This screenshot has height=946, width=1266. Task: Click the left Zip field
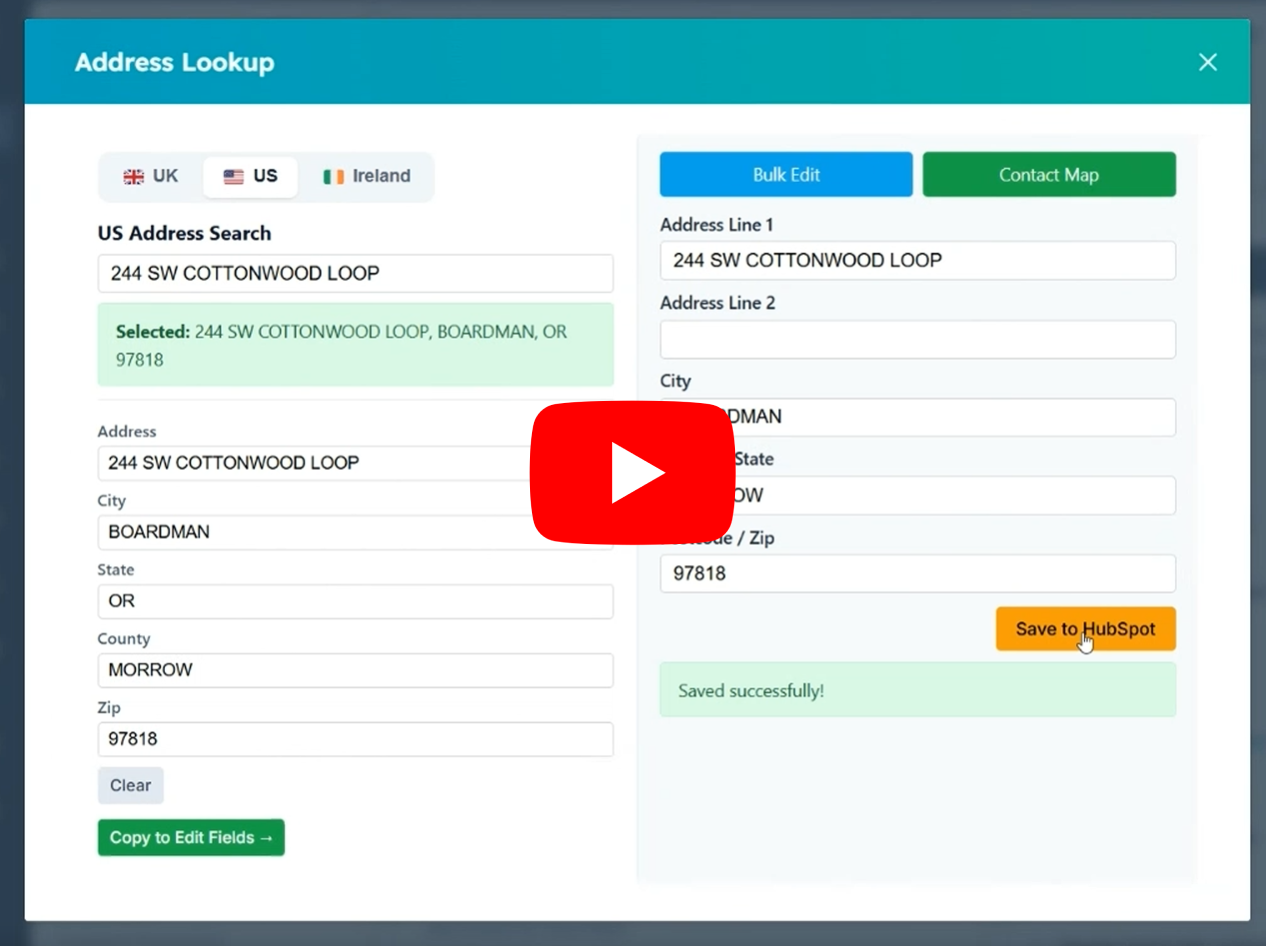[355, 739]
